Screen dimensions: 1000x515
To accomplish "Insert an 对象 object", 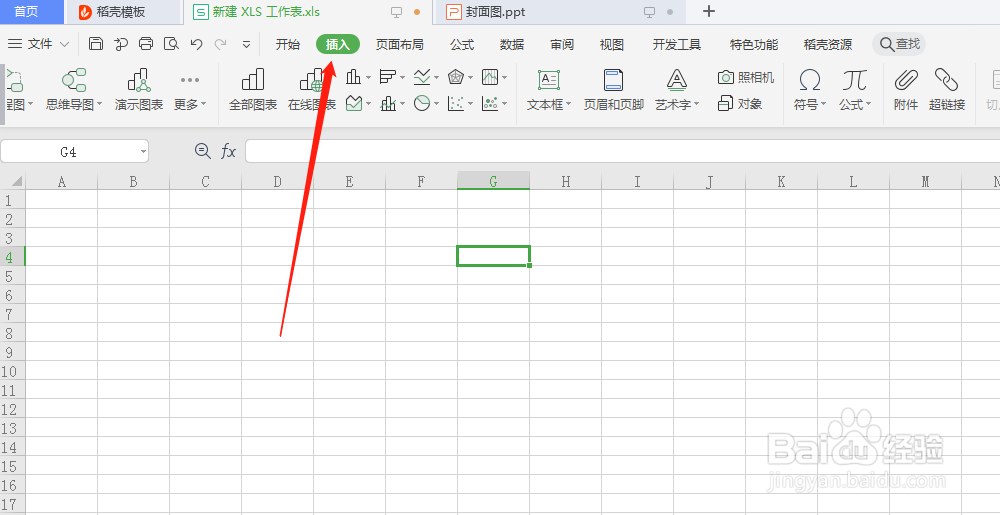I will [740, 103].
